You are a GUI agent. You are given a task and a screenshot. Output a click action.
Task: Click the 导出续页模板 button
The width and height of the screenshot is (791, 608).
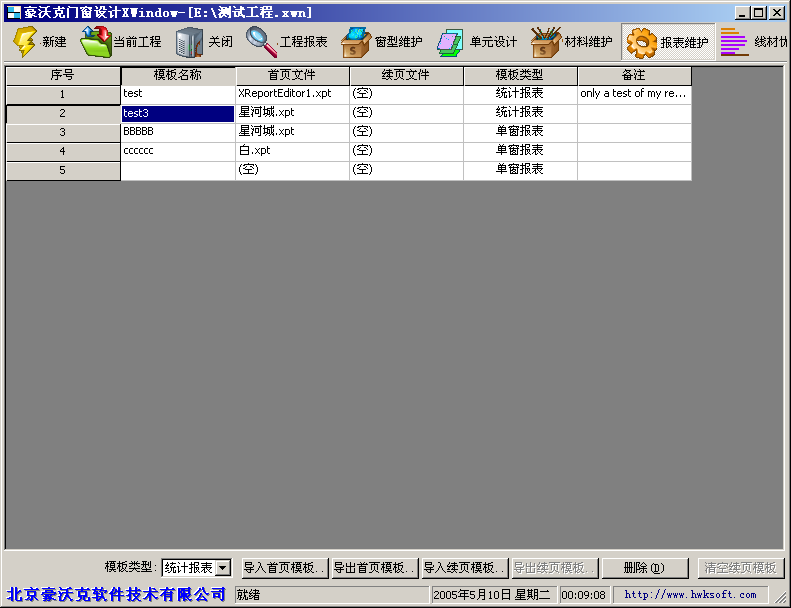tap(554, 568)
